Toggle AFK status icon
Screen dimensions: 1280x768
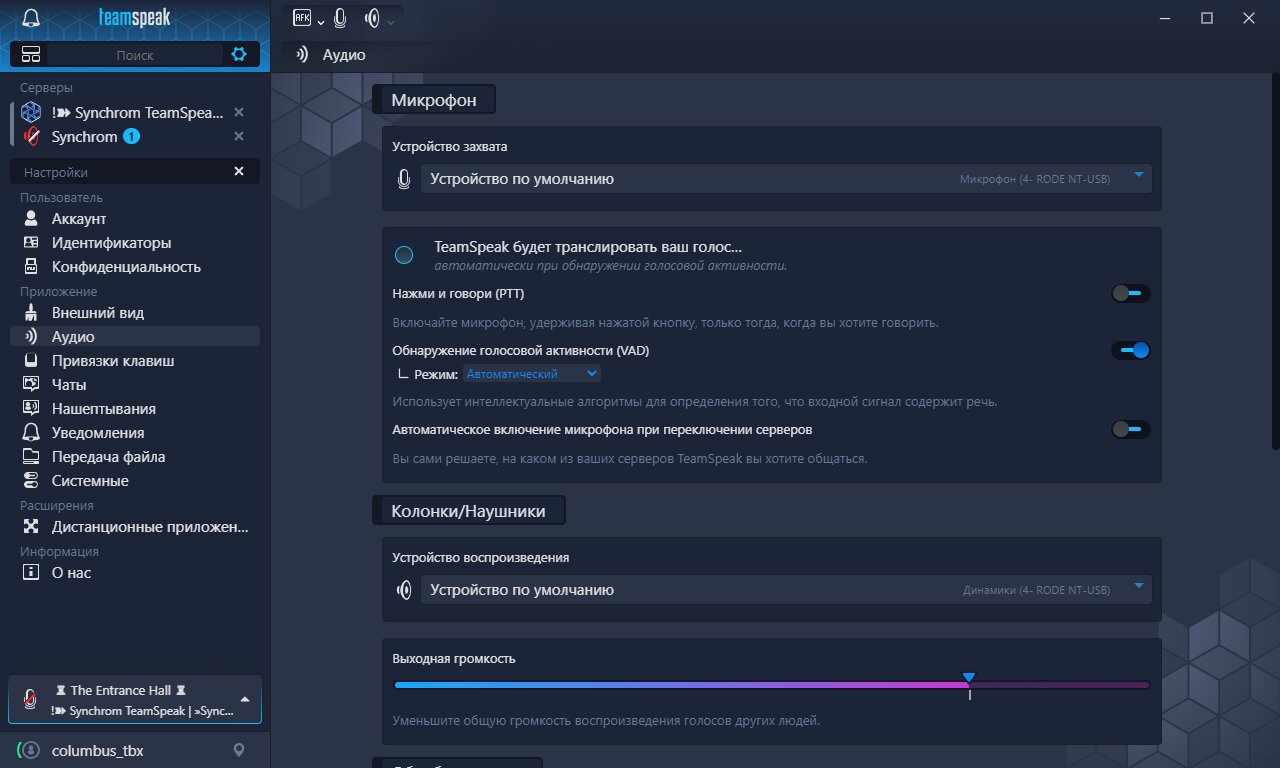pyautogui.click(x=302, y=17)
